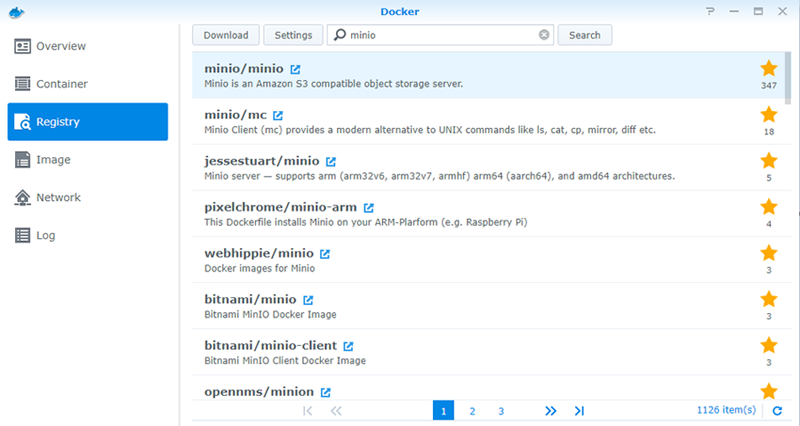The image size is (800, 426).
Task: Select the Registry section
Action: 88,121
